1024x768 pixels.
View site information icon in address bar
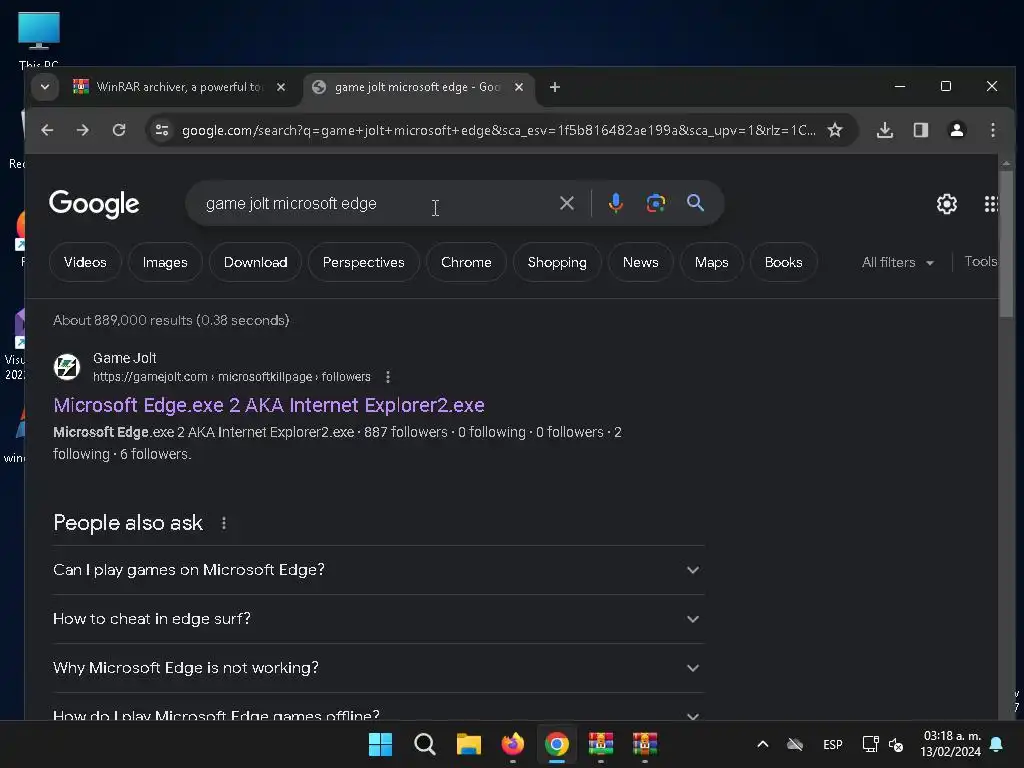(x=162, y=130)
